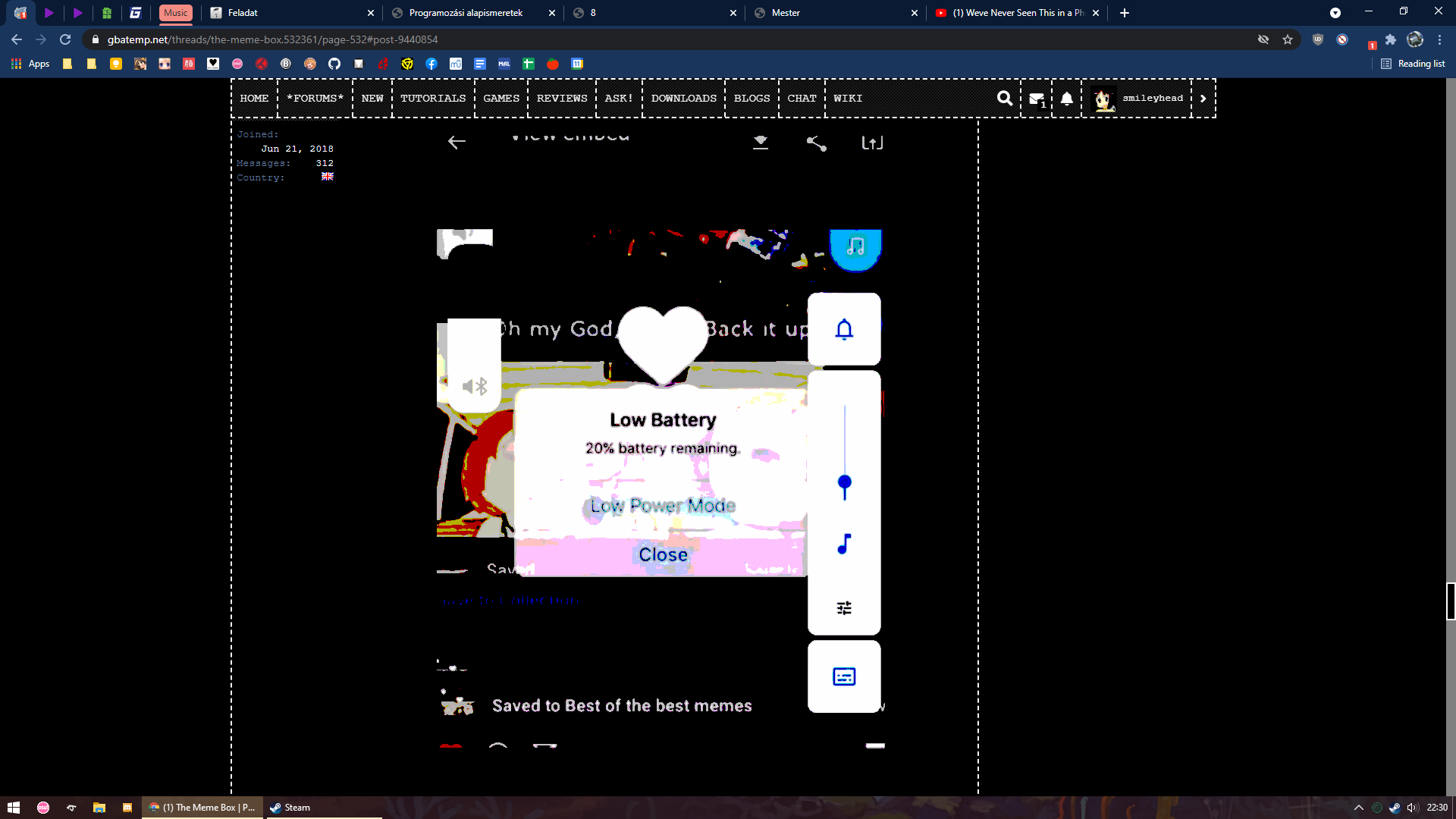Adjust the blue vertical volume slider knob
1456x819 pixels.
pyautogui.click(x=845, y=483)
